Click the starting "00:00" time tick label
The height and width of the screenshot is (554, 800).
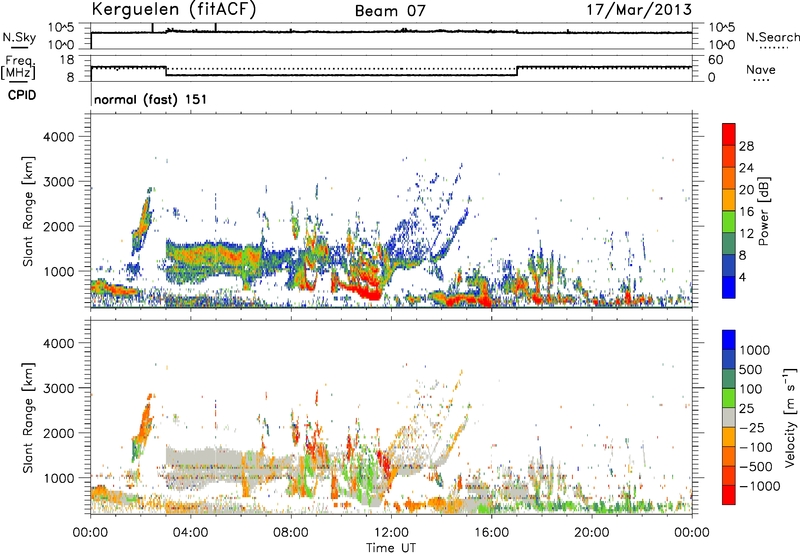pos(90,533)
